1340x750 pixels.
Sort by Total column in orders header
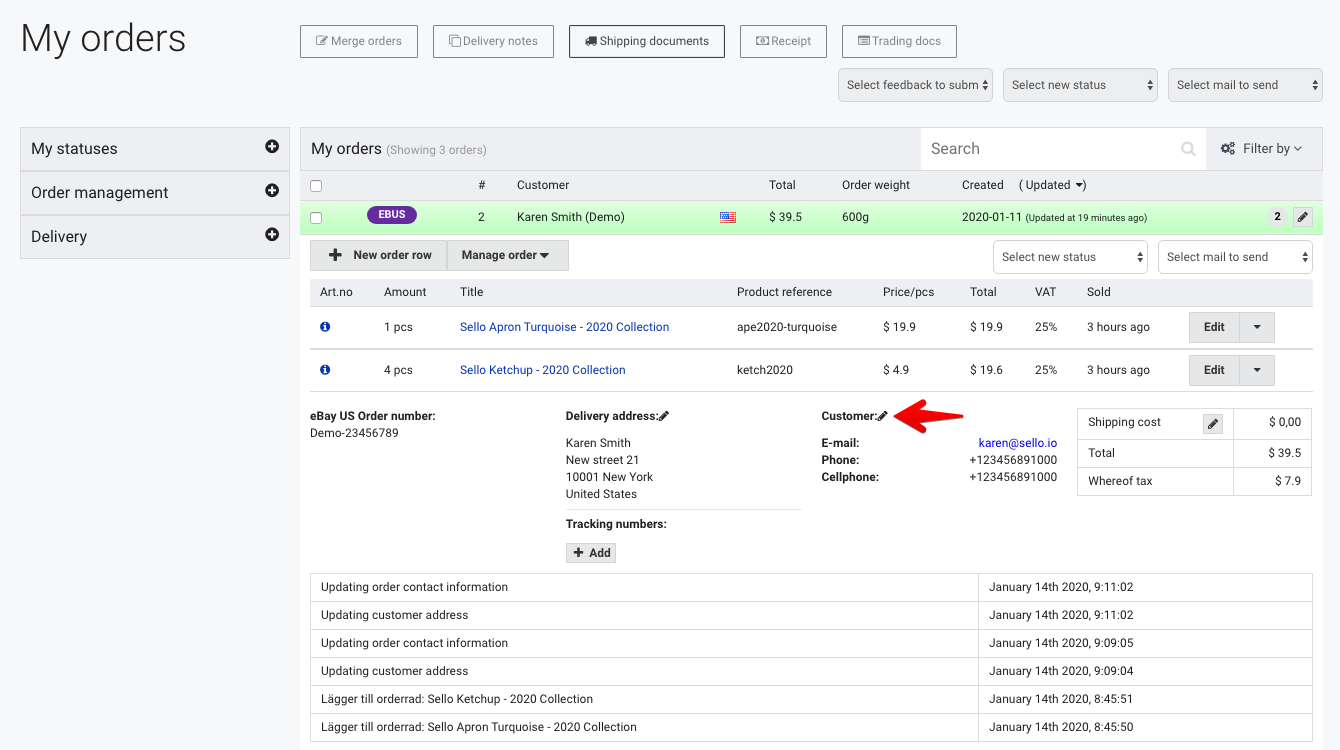(782, 185)
